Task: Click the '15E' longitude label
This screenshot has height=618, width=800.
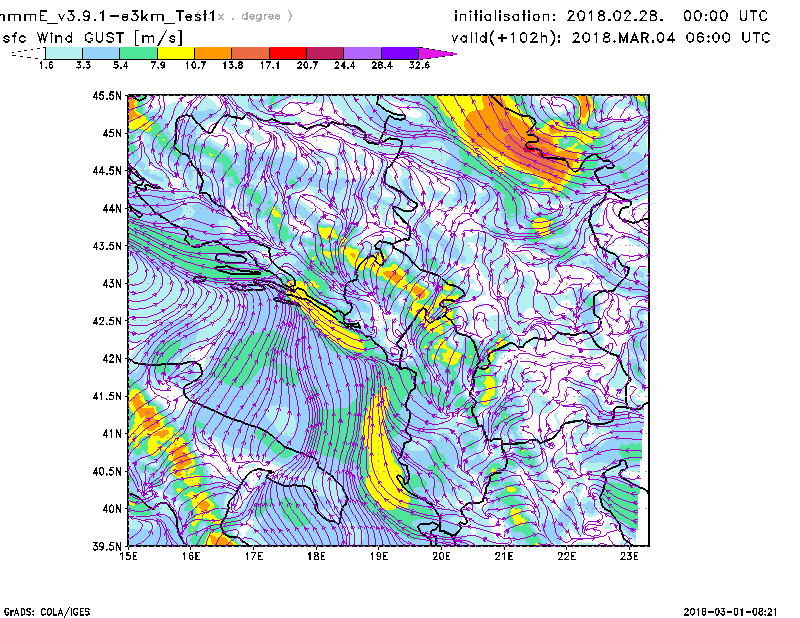Action: coord(128,556)
